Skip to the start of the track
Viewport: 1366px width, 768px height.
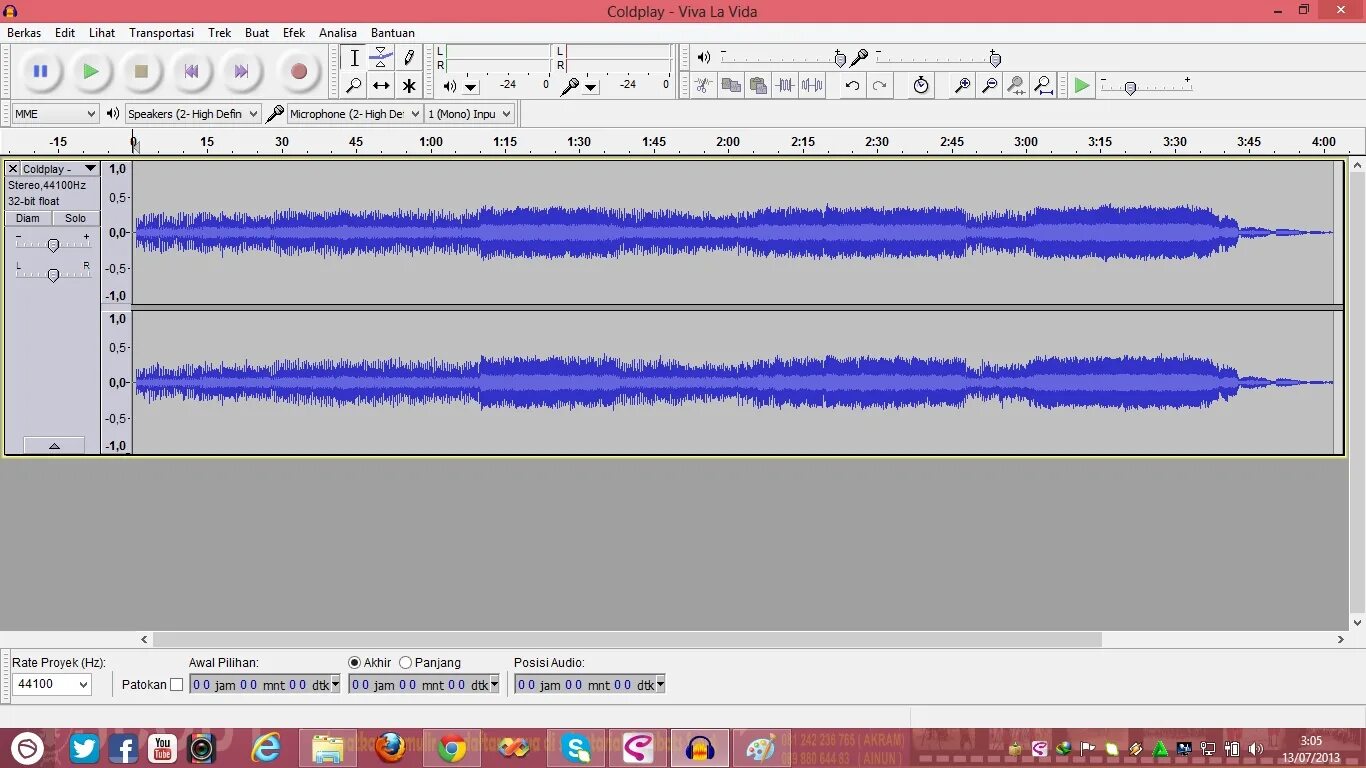[x=191, y=71]
